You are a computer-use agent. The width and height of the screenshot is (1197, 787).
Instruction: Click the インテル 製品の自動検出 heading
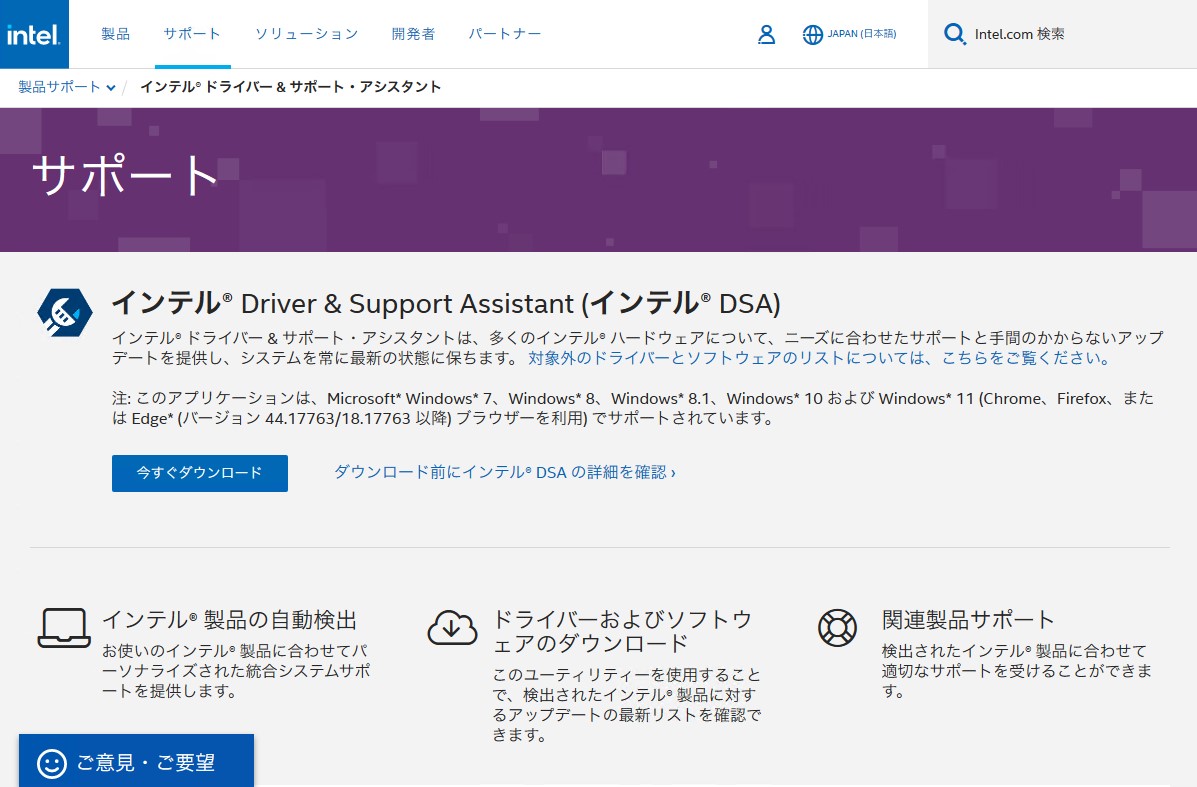click(x=230, y=620)
